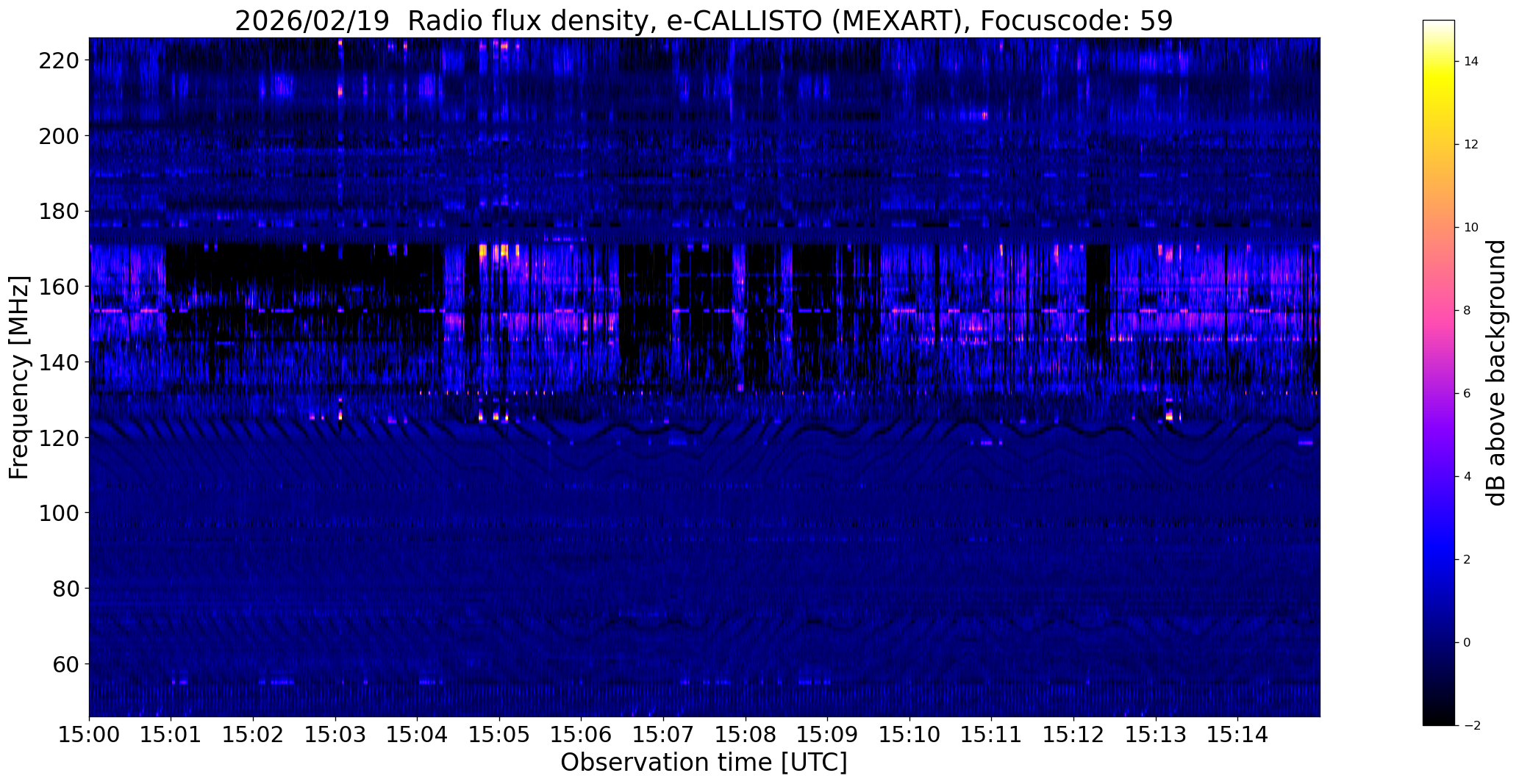Click the colorbar tick label 4

tap(1468, 477)
